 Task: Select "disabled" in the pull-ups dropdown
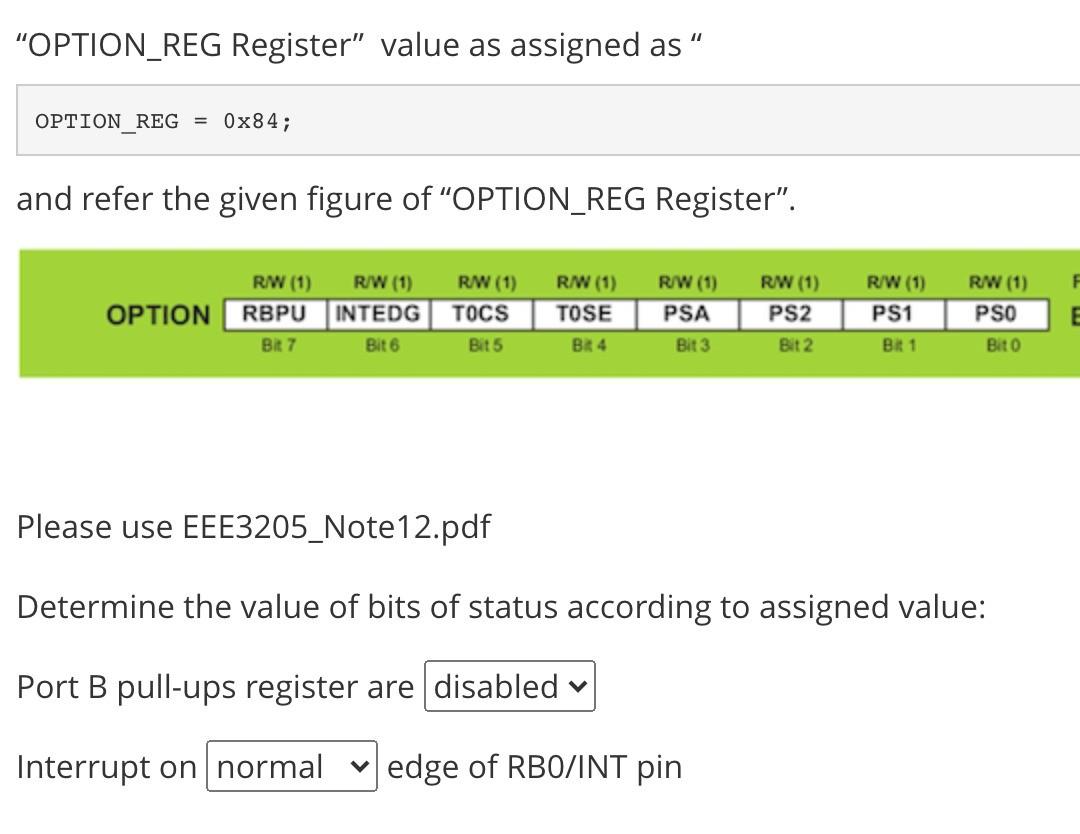509,686
